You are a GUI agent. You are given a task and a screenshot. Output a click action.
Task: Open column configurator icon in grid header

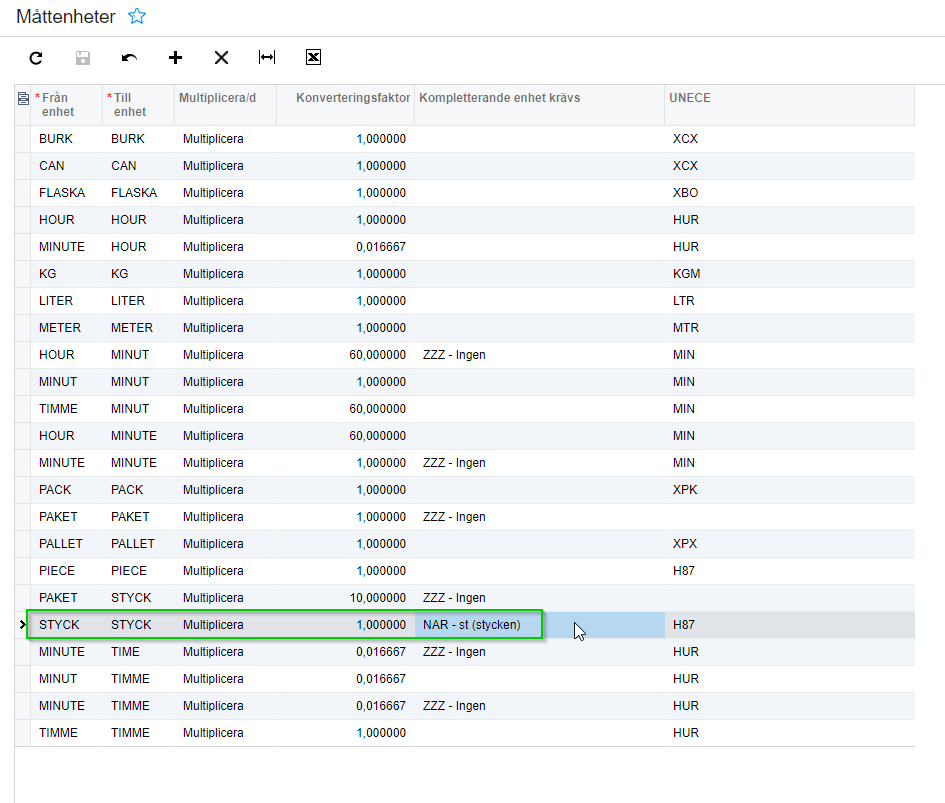[x=23, y=98]
